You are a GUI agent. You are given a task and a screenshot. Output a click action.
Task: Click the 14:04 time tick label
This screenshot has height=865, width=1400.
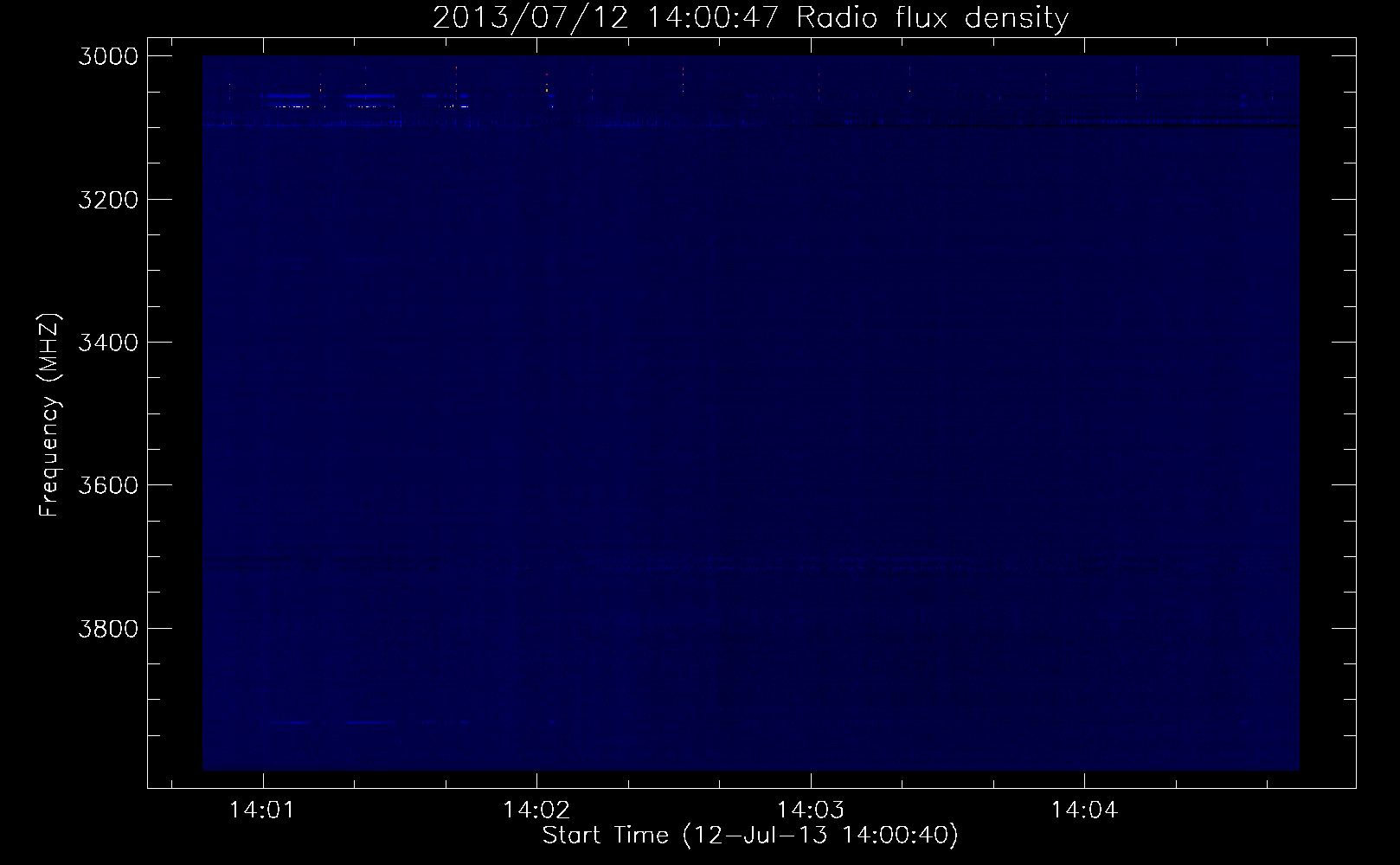[1084, 811]
